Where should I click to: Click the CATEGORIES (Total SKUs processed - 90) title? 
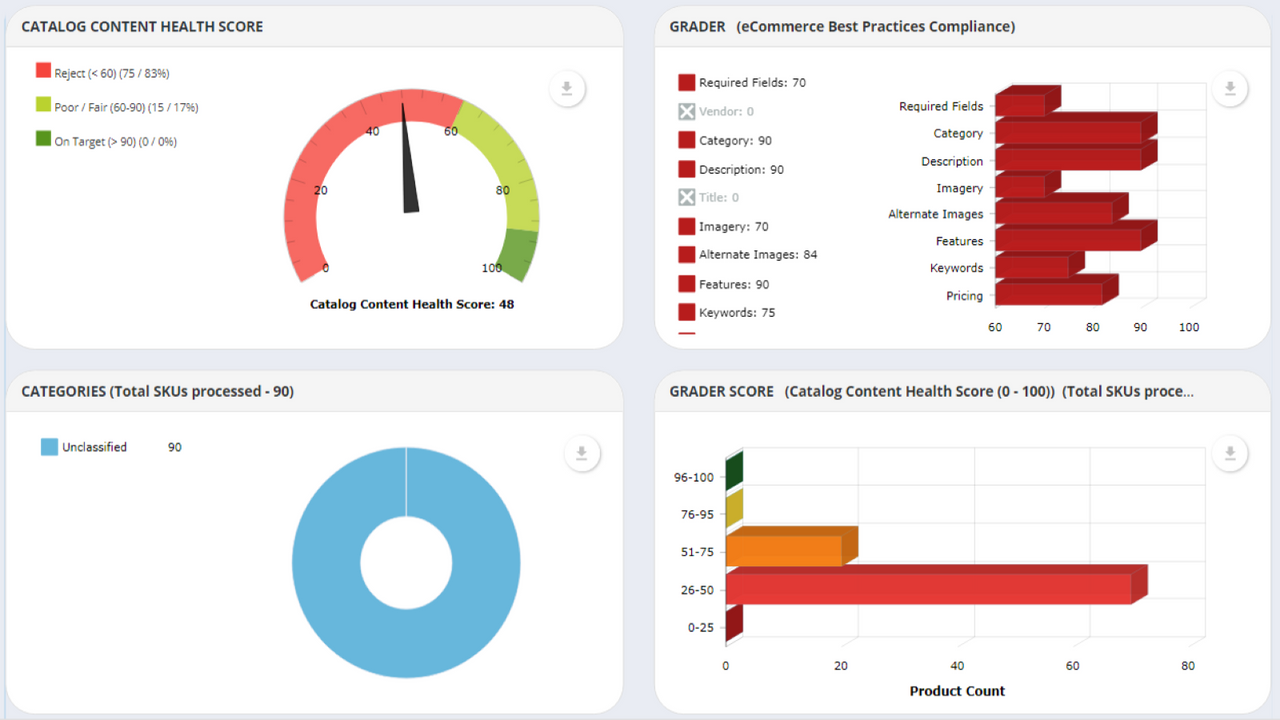[x=157, y=392]
